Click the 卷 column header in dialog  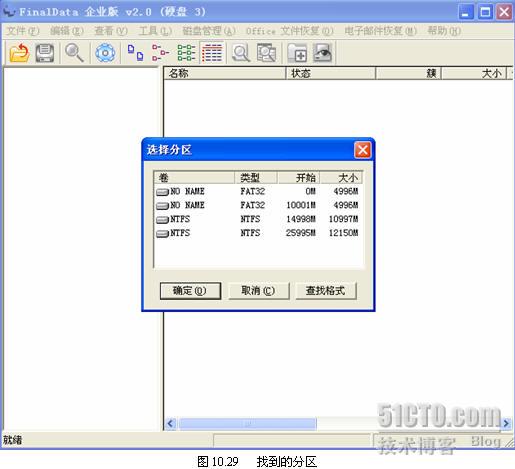coord(194,178)
